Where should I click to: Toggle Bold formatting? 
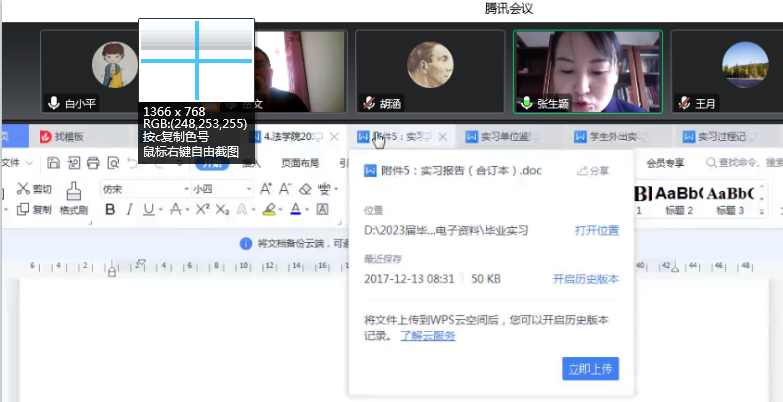110,210
